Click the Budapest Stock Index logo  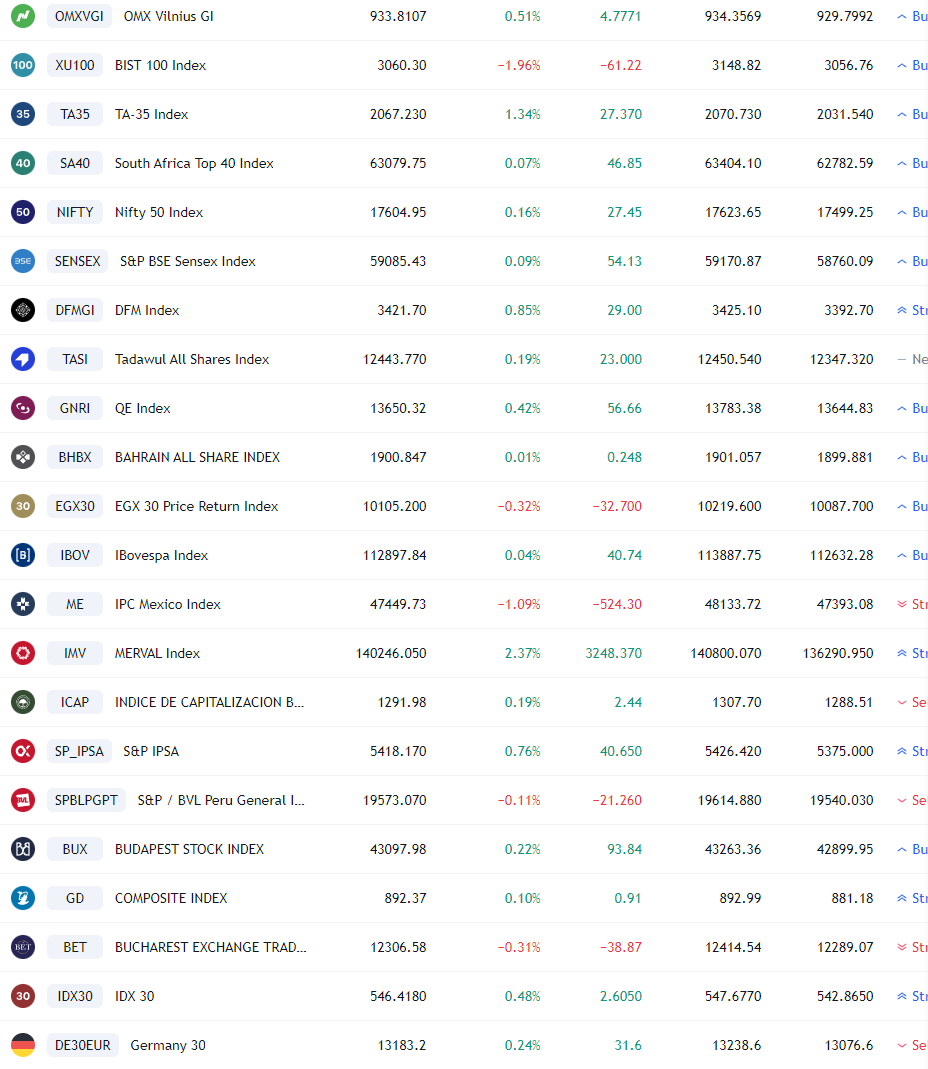click(x=23, y=849)
